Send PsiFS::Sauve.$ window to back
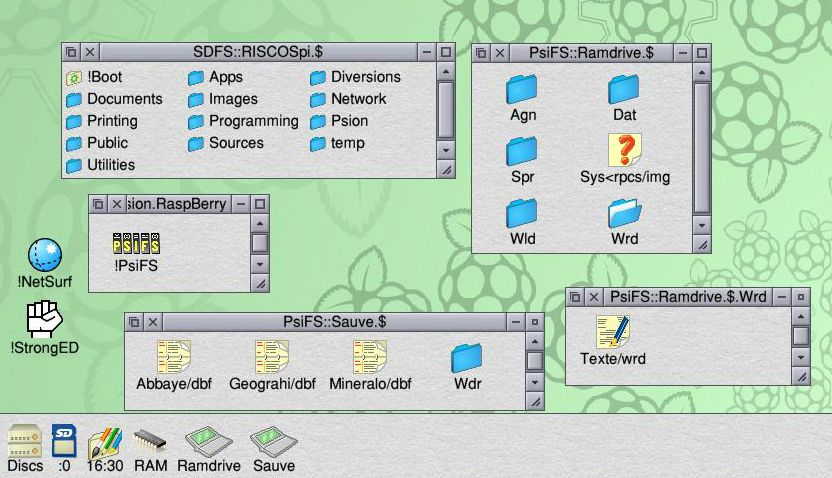This screenshot has height=478, width=832. [x=134, y=322]
